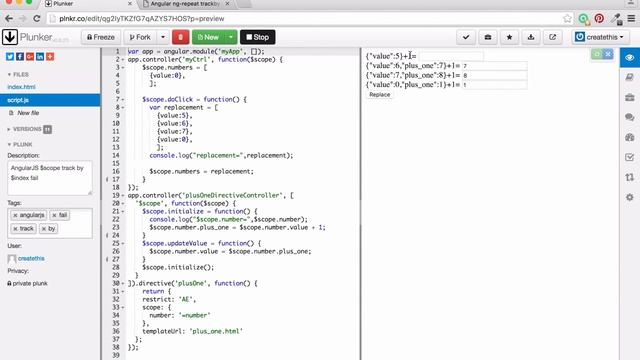The width and height of the screenshot is (640, 360).
Task: Select the script.js file
Action: click(x=50, y=100)
